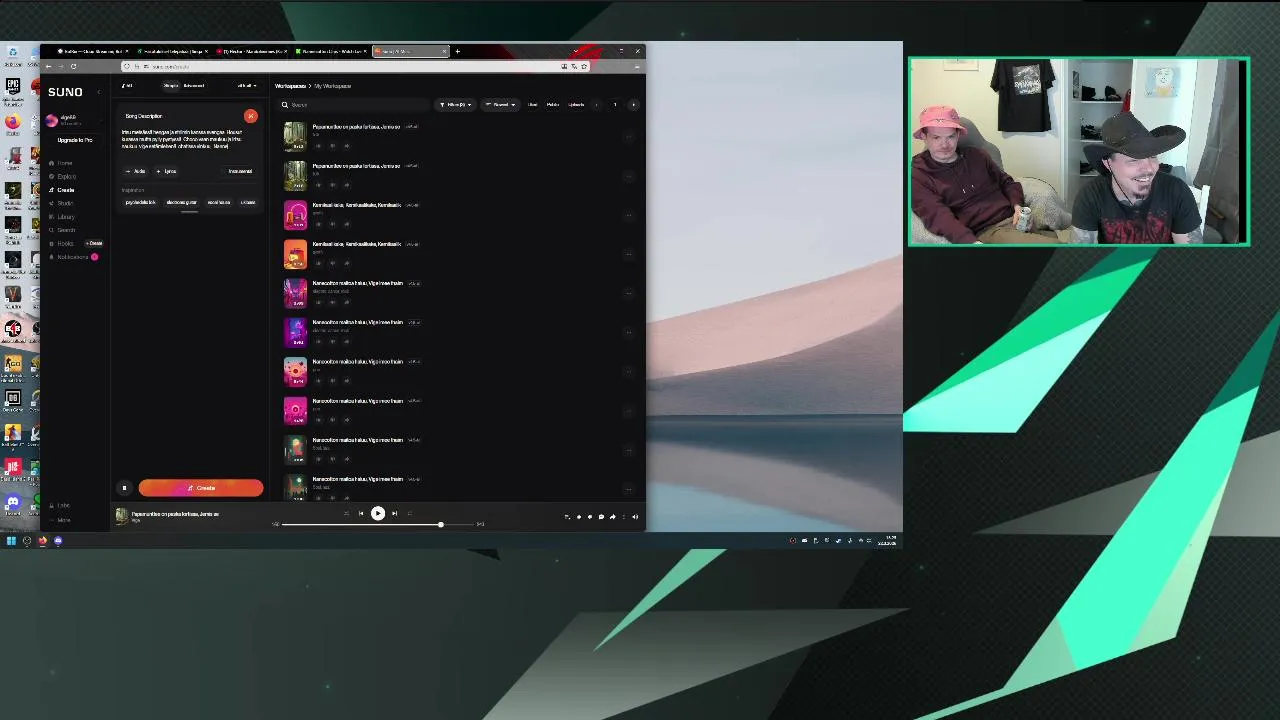1280x720 pixels.
Task: Open the Filters dropdown
Action: pyautogui.click(x=455, y=105)
